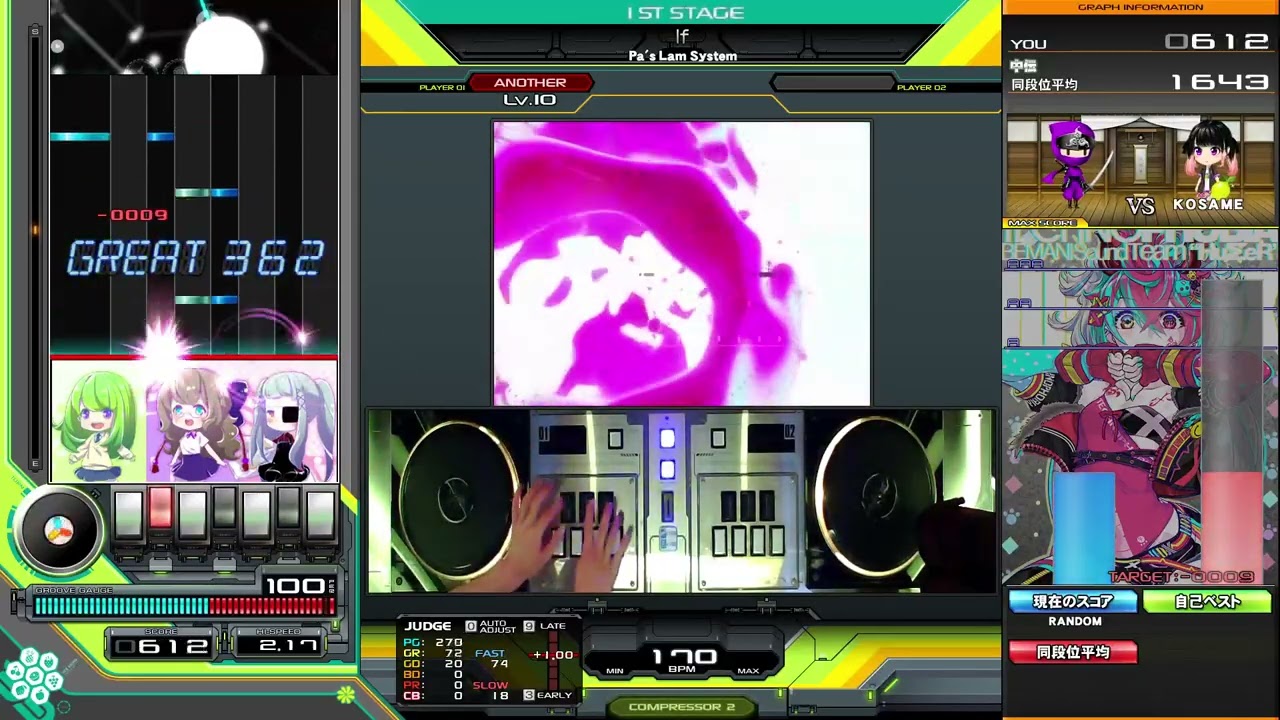Click the YOU score 0612 in graph panel
The height and width of the screenshot is (720, 1280).
[x=1217, y=42]
